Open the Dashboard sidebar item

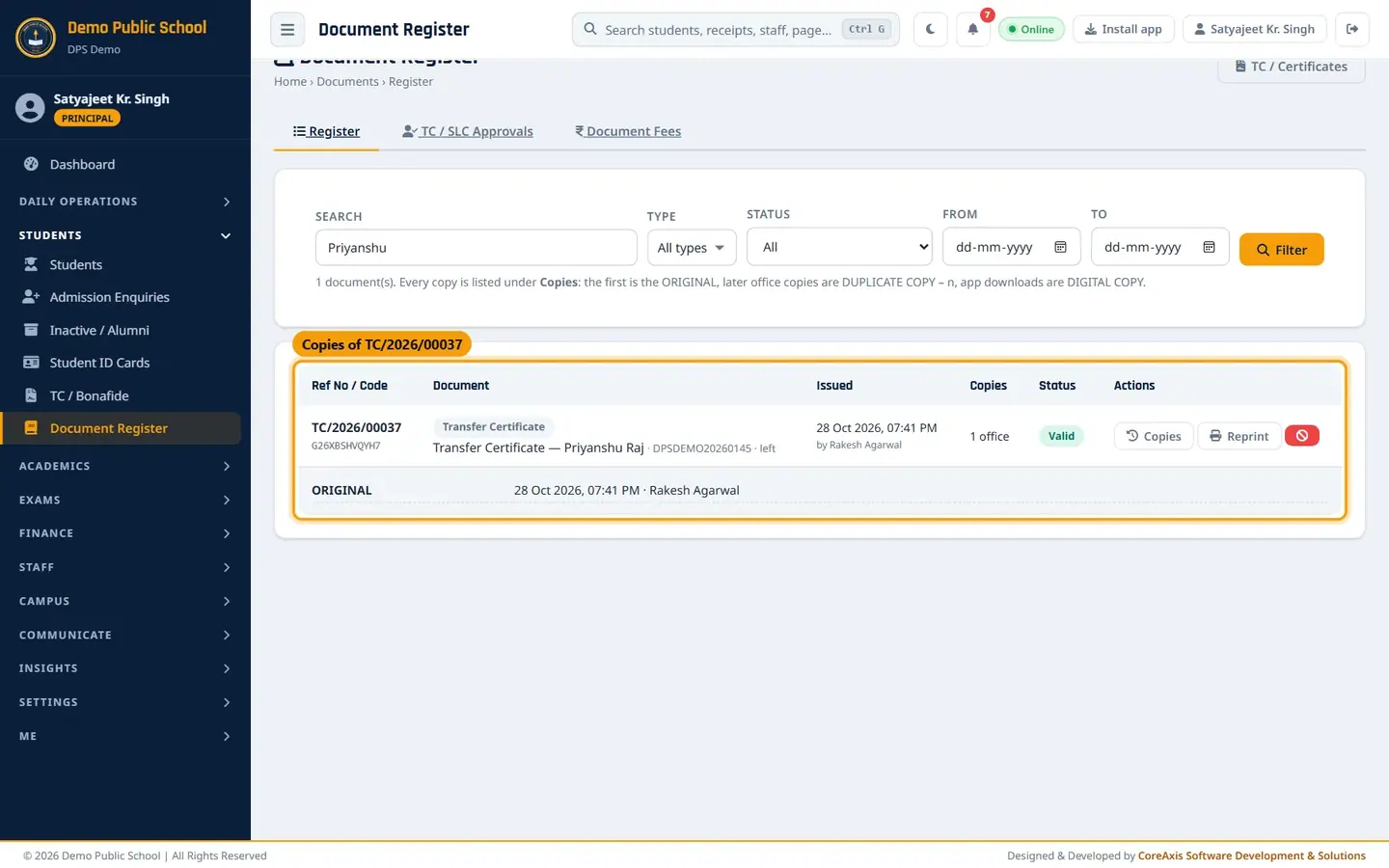tap(125, 164)
